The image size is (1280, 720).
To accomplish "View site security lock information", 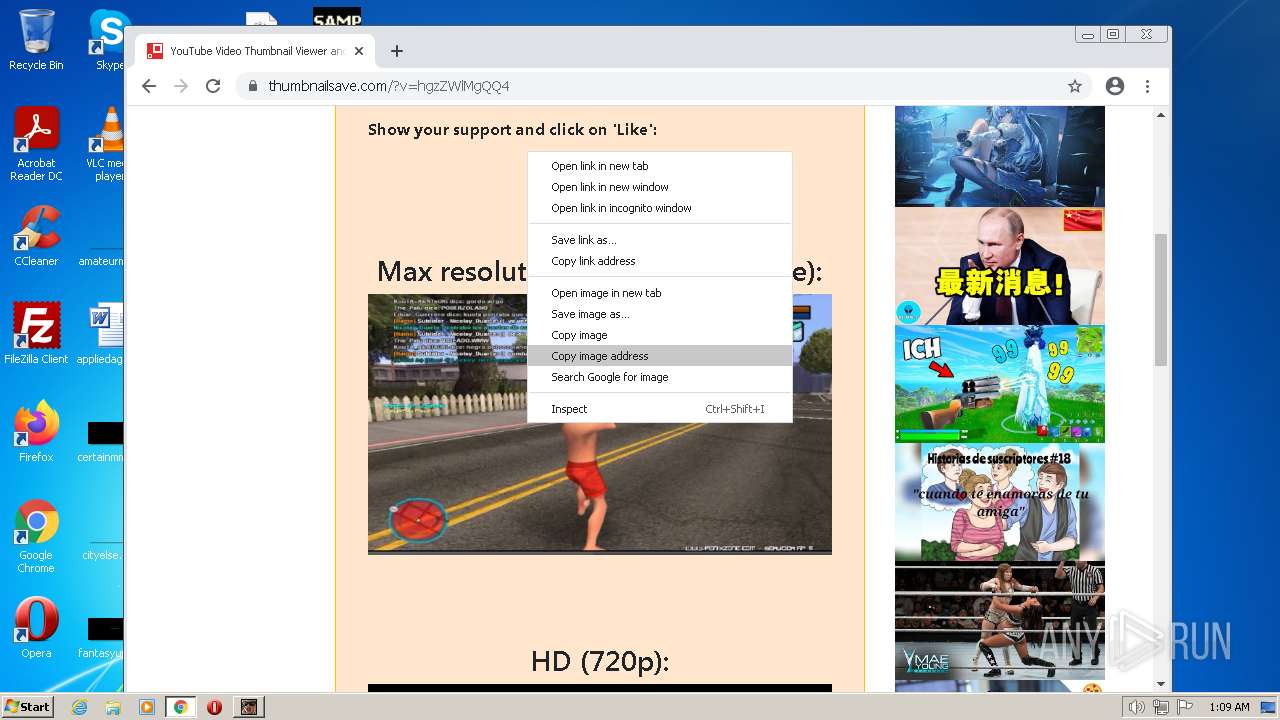I will pyautogui.click(x=253, y=86).
